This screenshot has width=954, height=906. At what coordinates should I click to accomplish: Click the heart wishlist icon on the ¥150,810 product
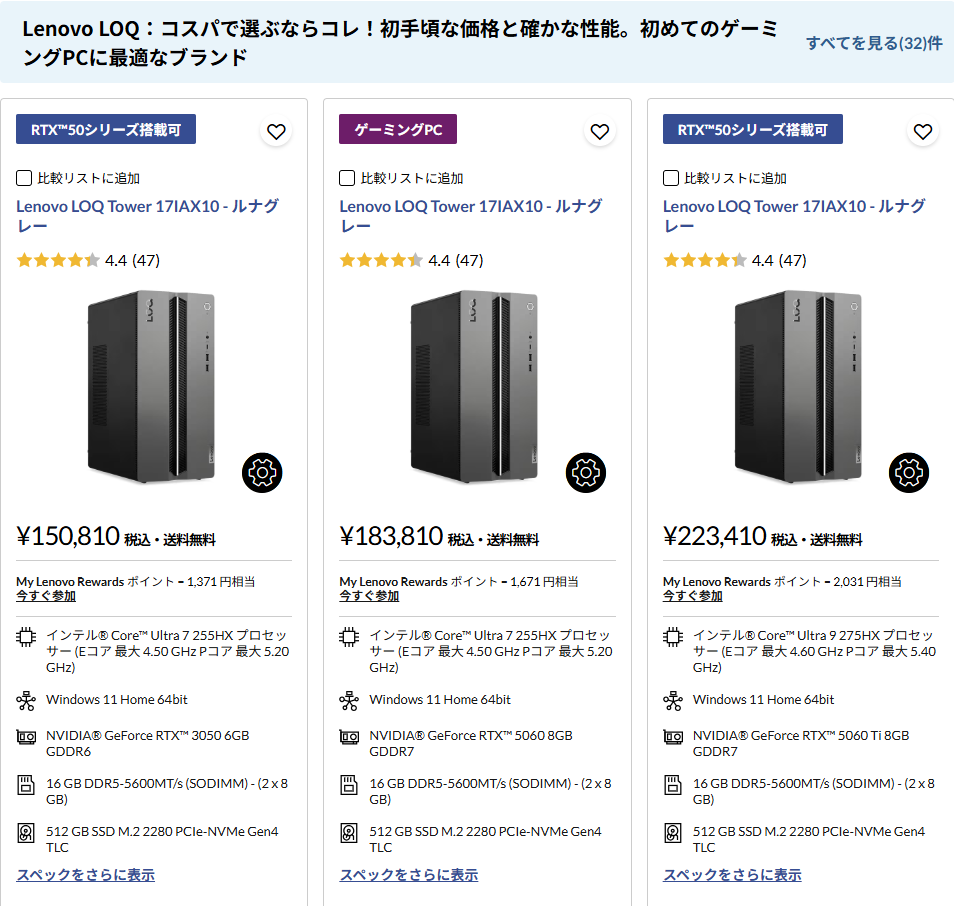point(276,131)
